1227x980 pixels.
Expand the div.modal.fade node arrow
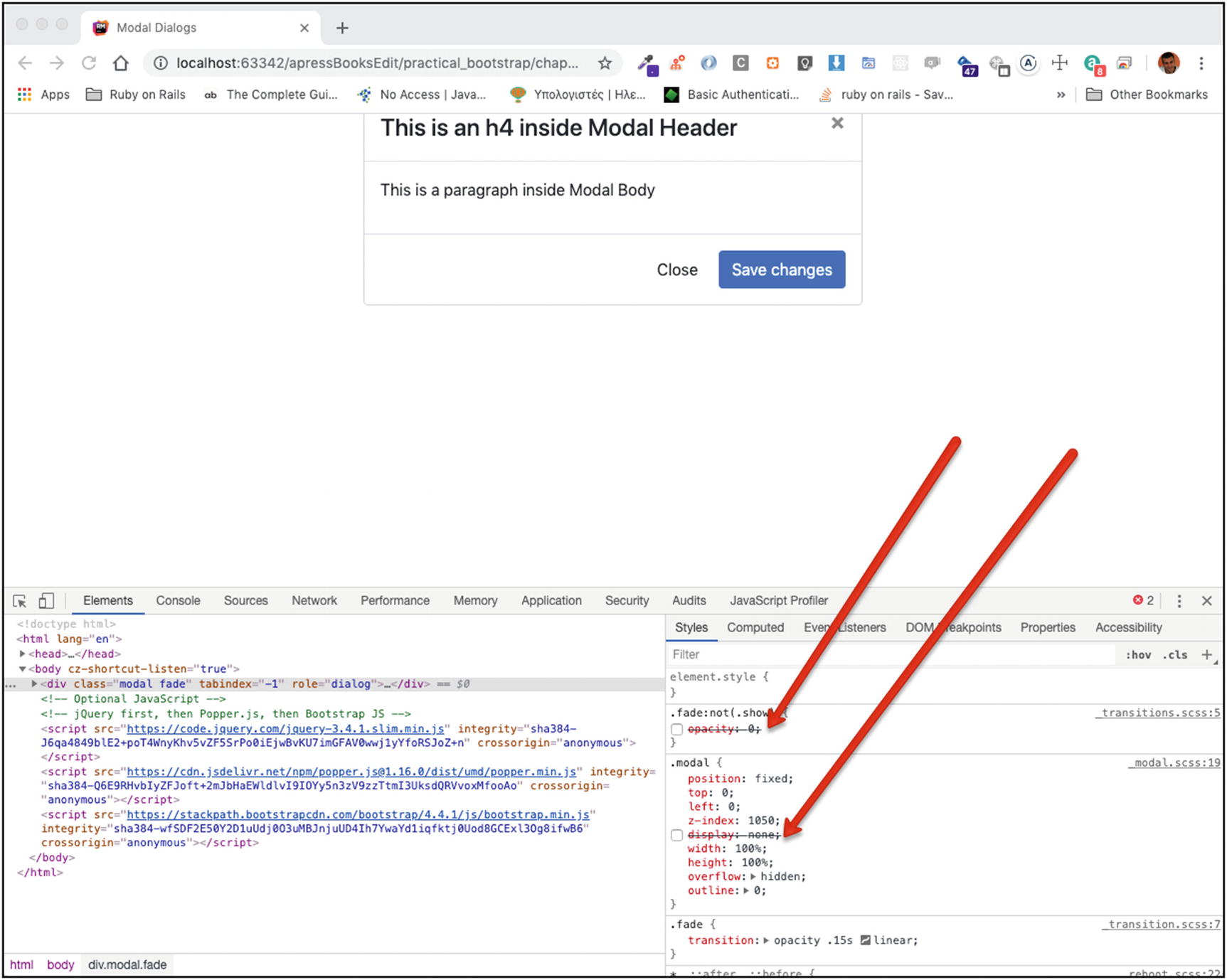tap(34, 683)
